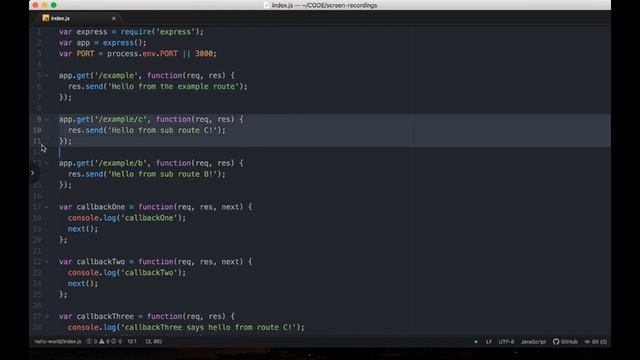640x360 pixels.
Task: Collapse the callbackOne function at line 17
Action: (x=46, y=207)
